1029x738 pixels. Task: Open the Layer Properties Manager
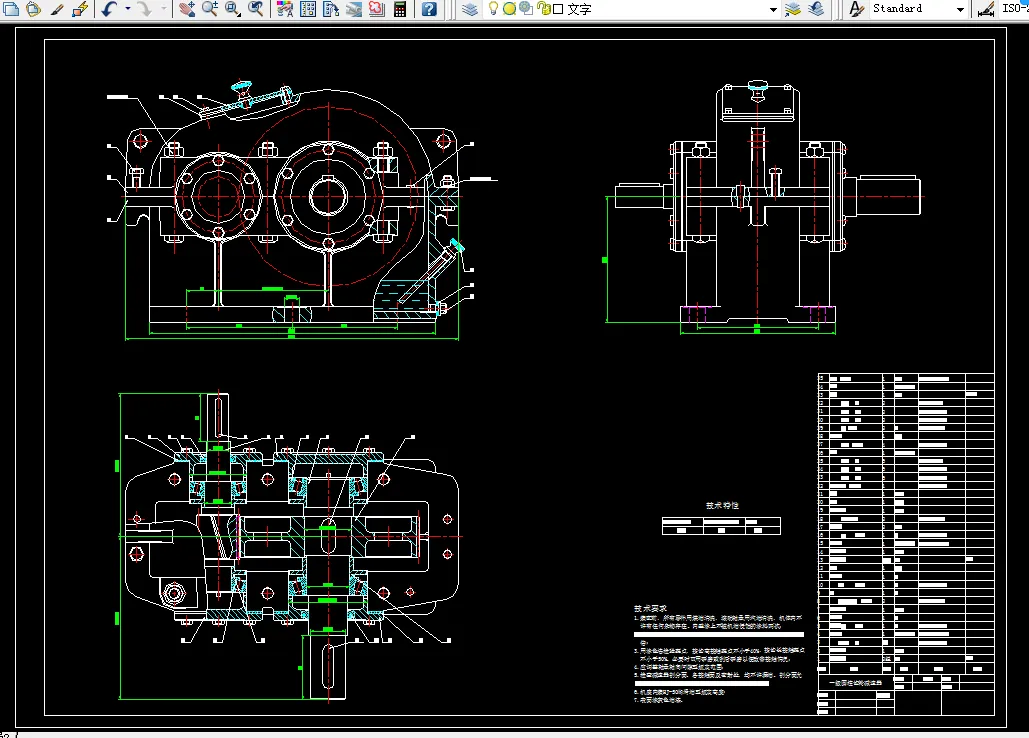[470, 9]
